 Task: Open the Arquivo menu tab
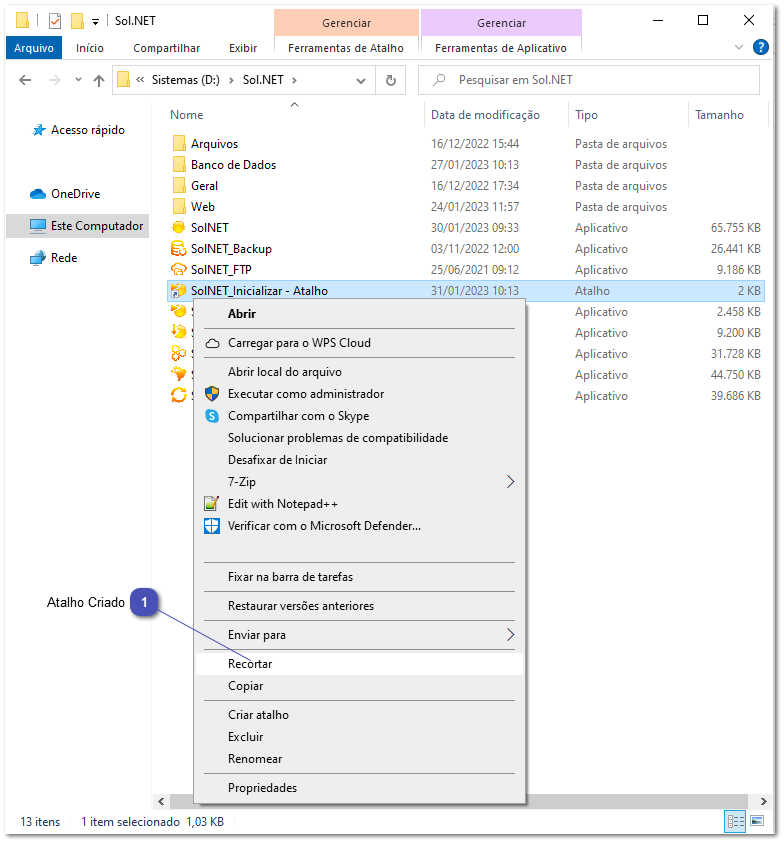[34, 48]
